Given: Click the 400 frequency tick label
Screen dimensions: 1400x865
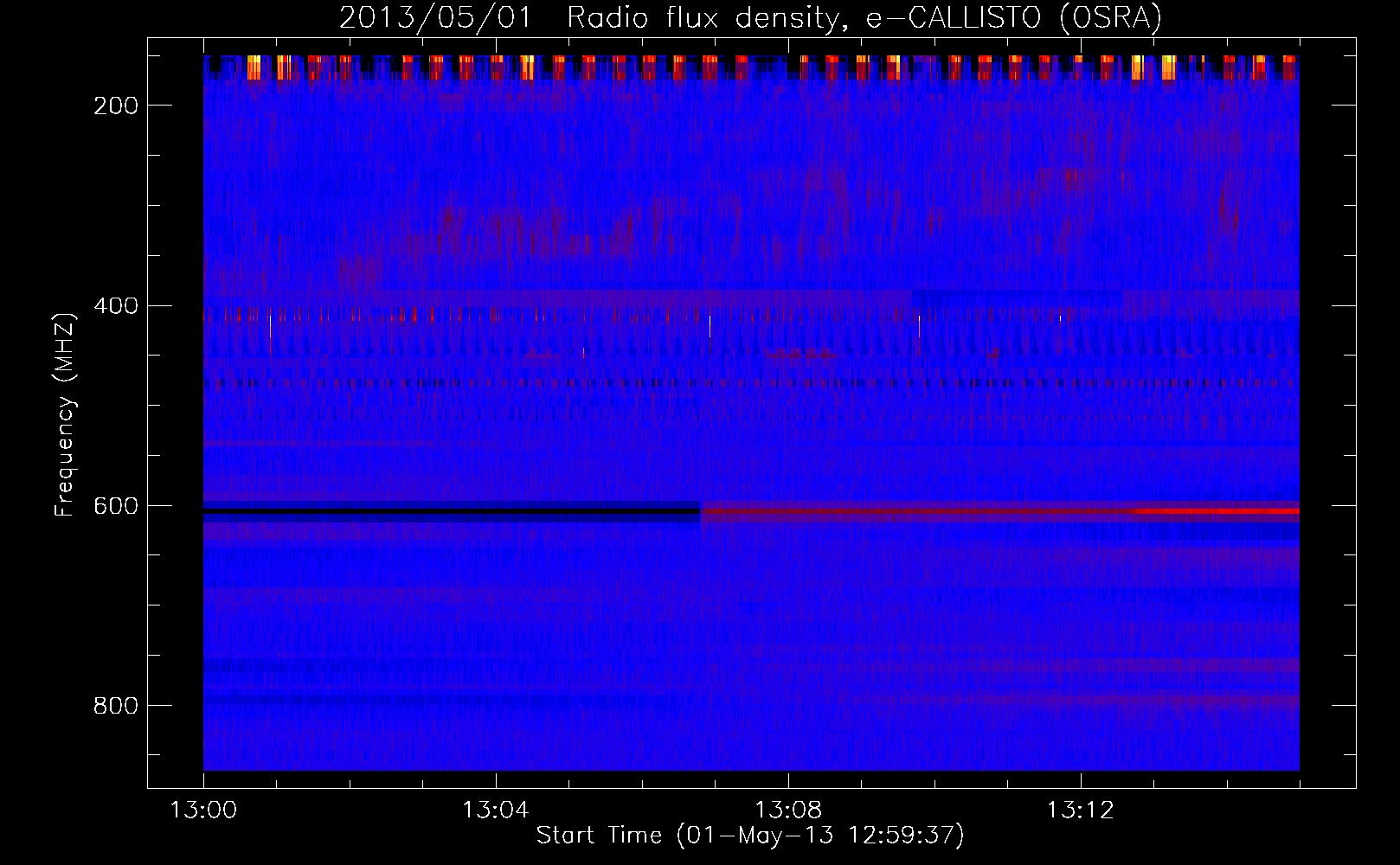Looking at the screenshot, I should [115, 306].
